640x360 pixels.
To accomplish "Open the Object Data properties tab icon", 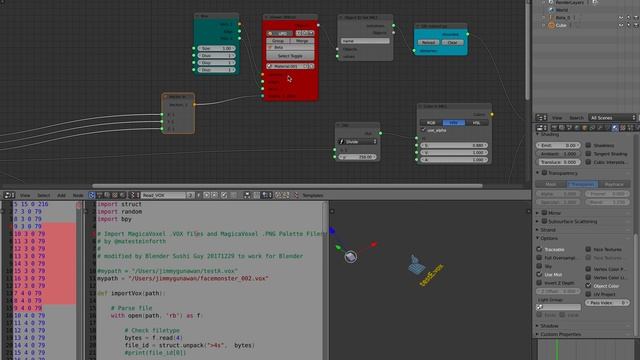I will click(x=607, y=128).
